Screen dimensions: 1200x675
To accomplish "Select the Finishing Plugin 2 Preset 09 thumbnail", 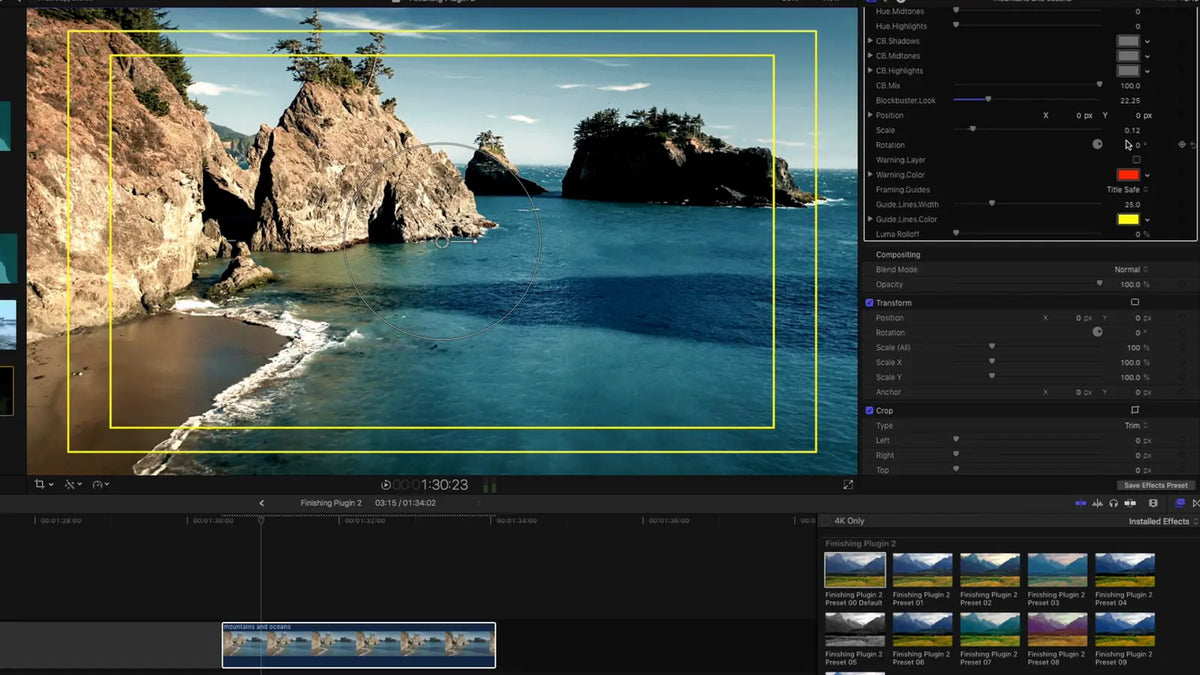I will coord(1125,629).
